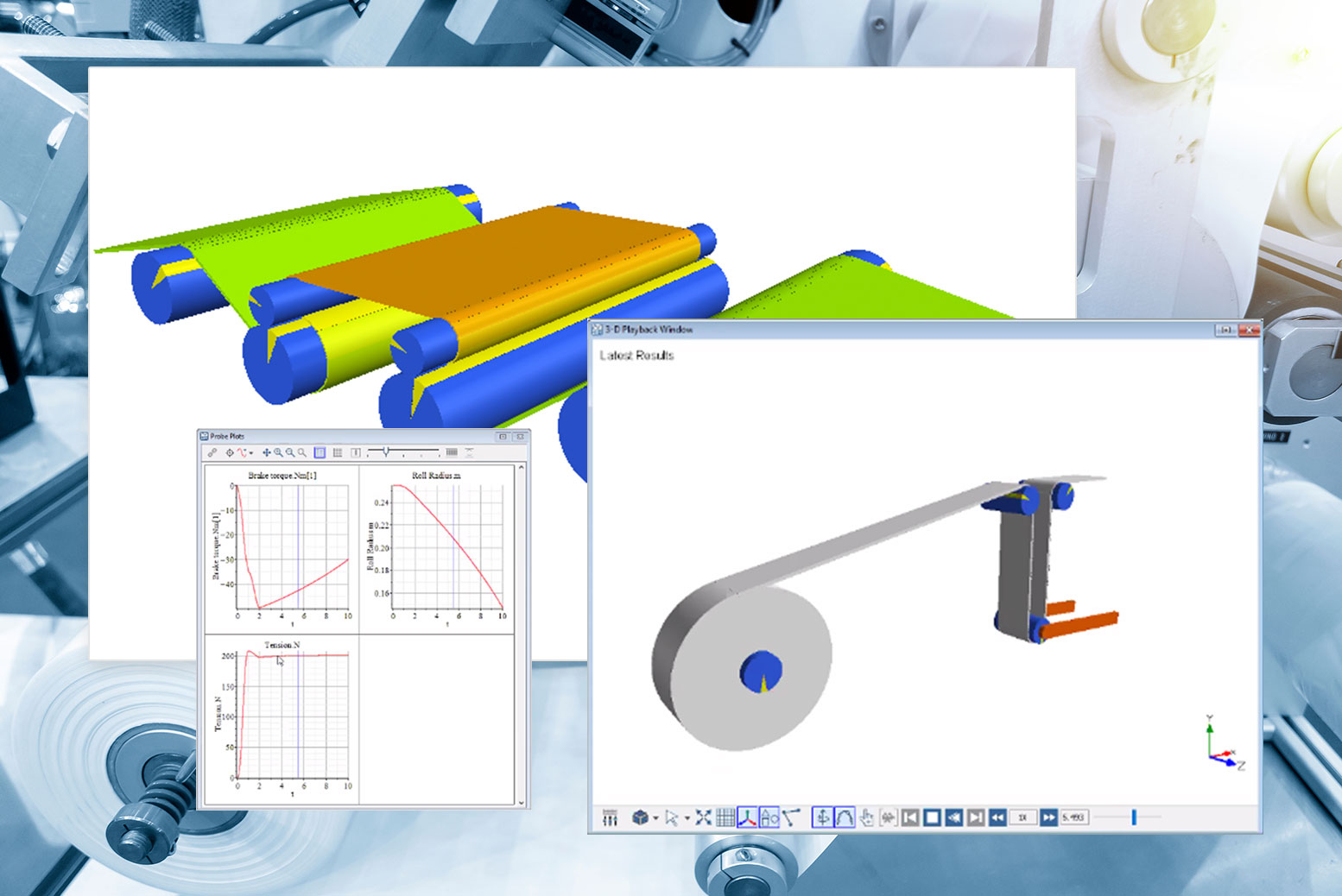Screen dimensions: 1342x896
Task: Click the trace line tool icon
Action: (x=791, y=817)
